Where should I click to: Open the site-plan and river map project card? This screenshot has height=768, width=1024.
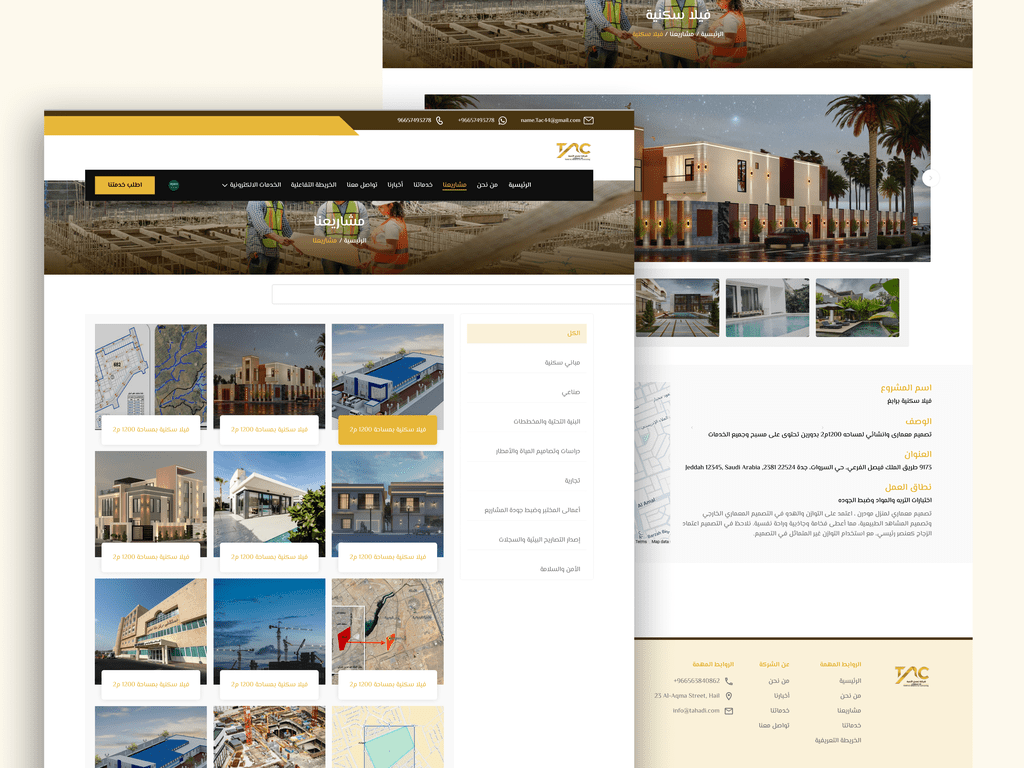(151, 376)
